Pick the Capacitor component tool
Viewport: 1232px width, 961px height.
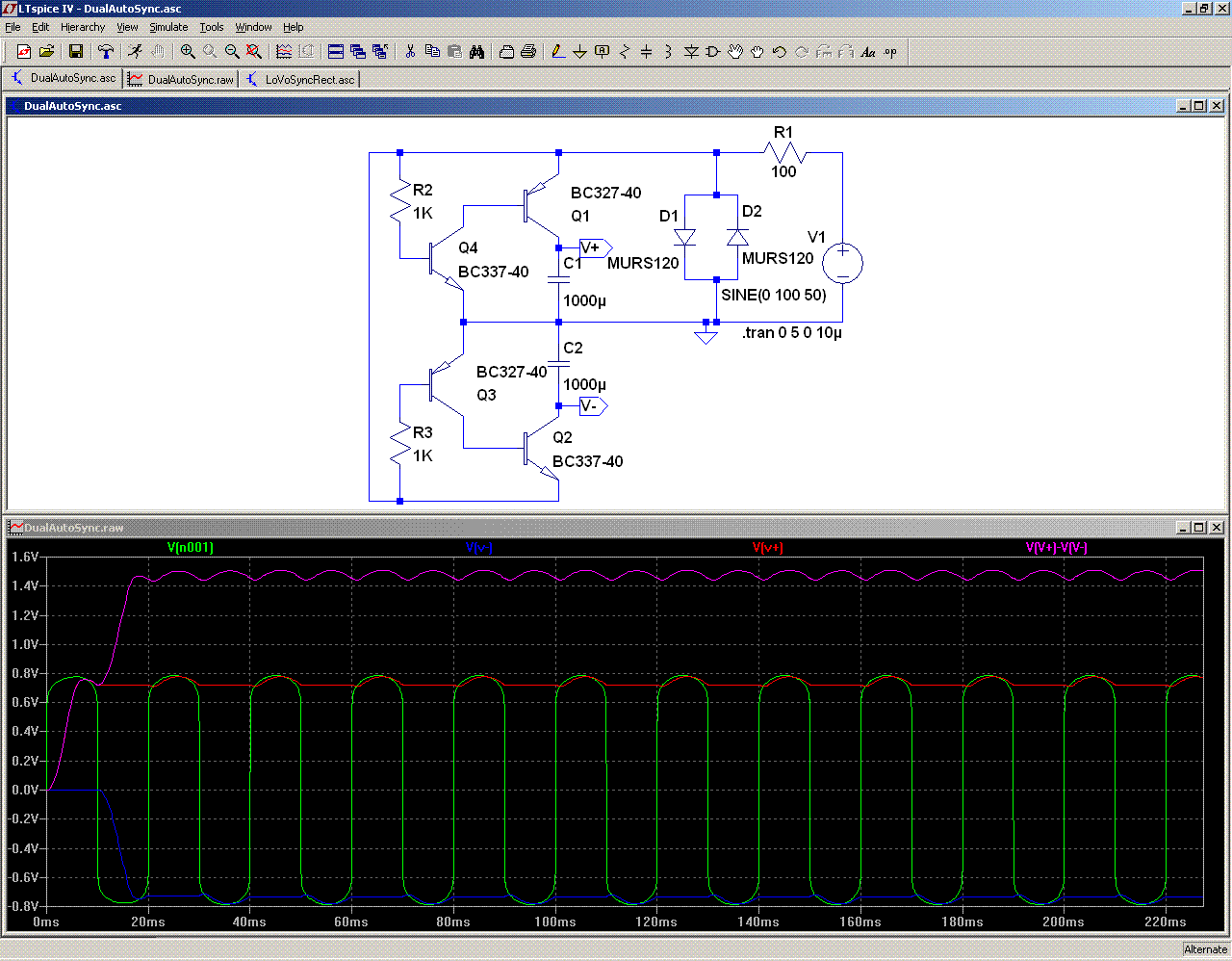(x=646, y=52)
